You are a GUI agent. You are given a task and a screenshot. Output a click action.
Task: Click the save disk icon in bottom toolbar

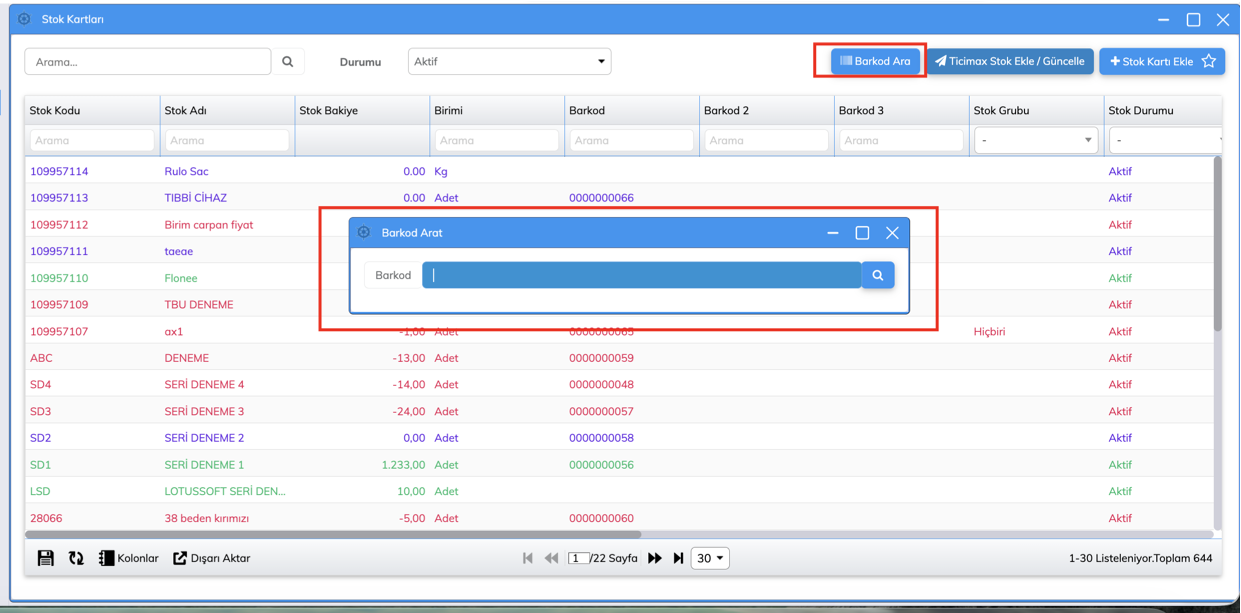pos(46,558)
